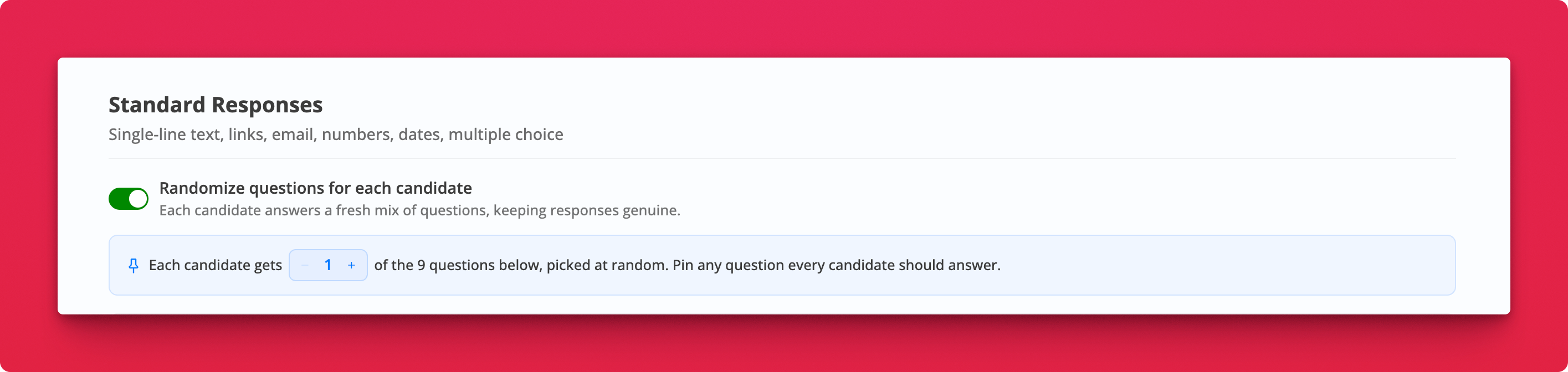Viewport: 1568px width, 372px height.
Task: Decrease question count with the minus button
Action: point(305,265)
